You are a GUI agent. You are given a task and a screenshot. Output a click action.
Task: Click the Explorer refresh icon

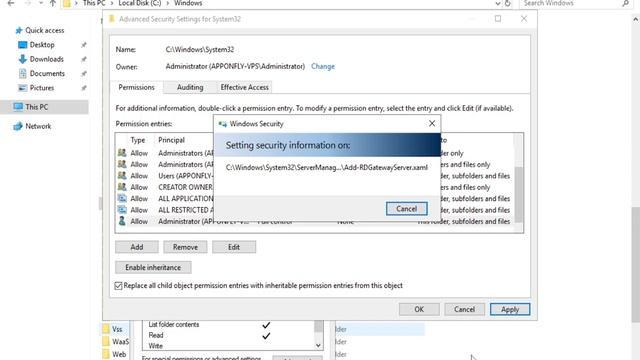[x=507, y=3]
